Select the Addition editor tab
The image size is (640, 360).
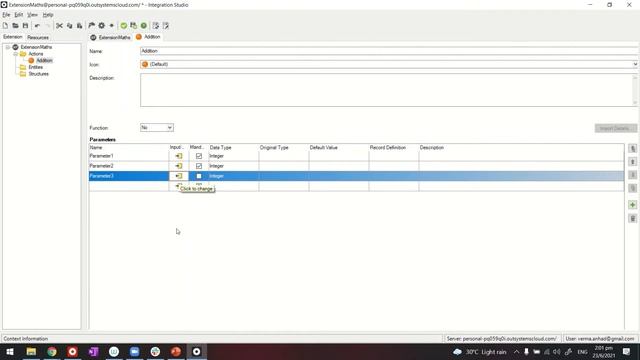148,37
